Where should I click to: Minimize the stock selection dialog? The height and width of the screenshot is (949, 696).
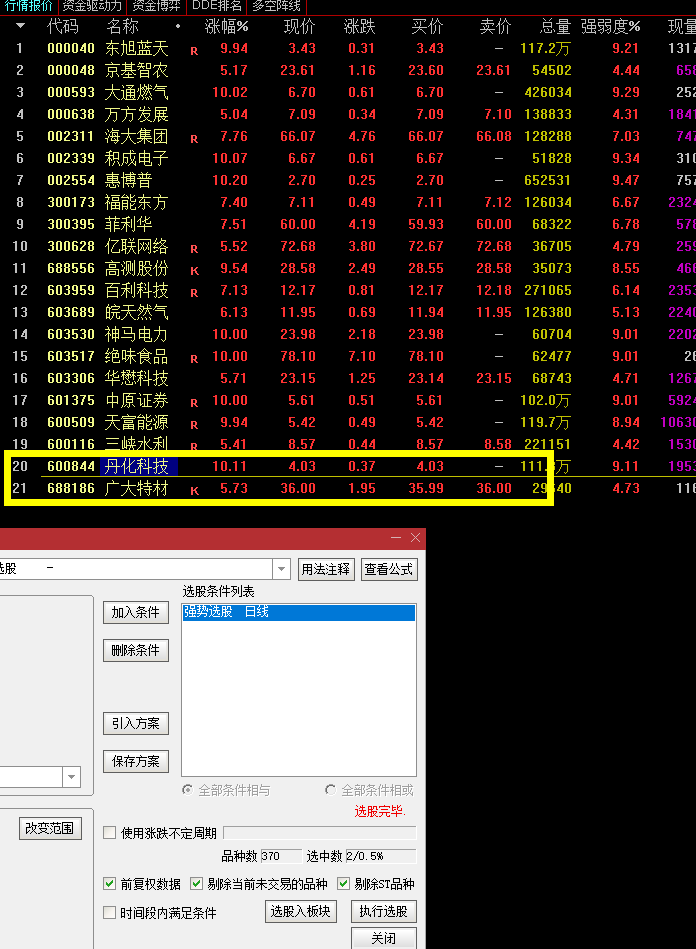click(x=396, y=537)
